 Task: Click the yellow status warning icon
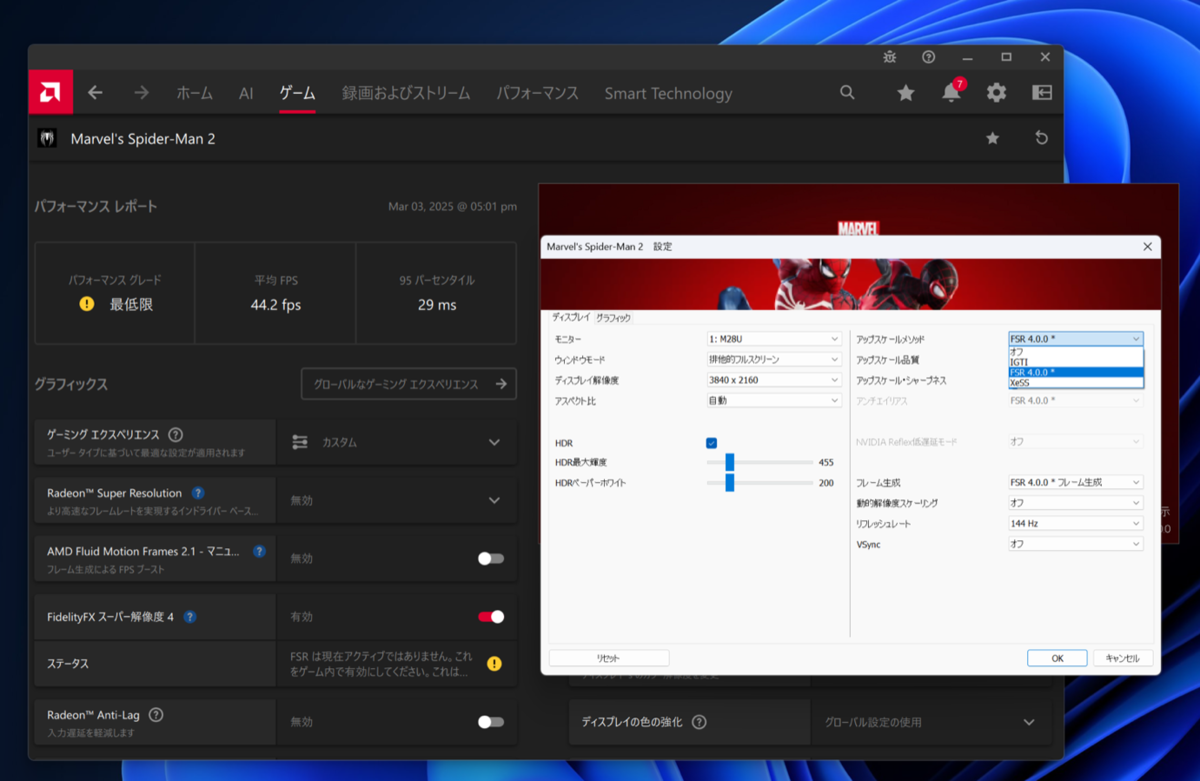[494, 663]
